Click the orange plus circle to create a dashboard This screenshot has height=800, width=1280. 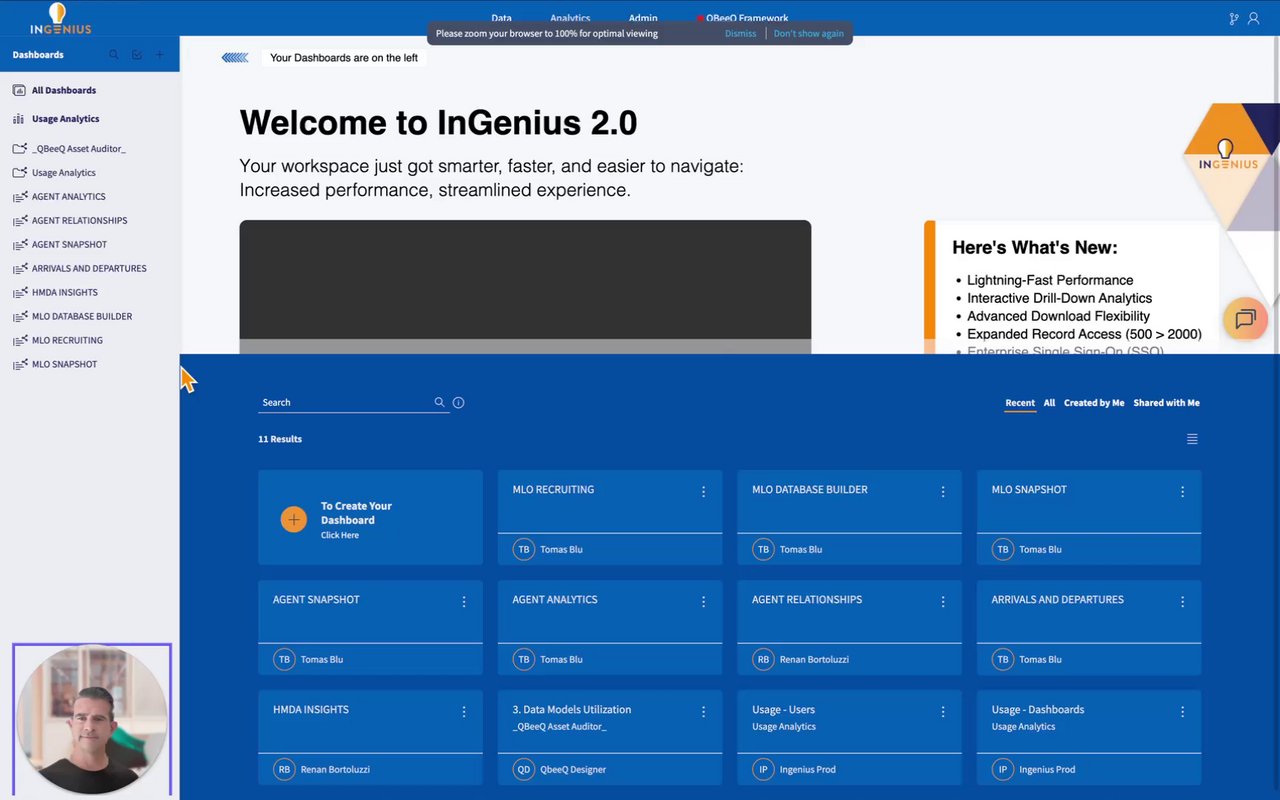[293, 519]
